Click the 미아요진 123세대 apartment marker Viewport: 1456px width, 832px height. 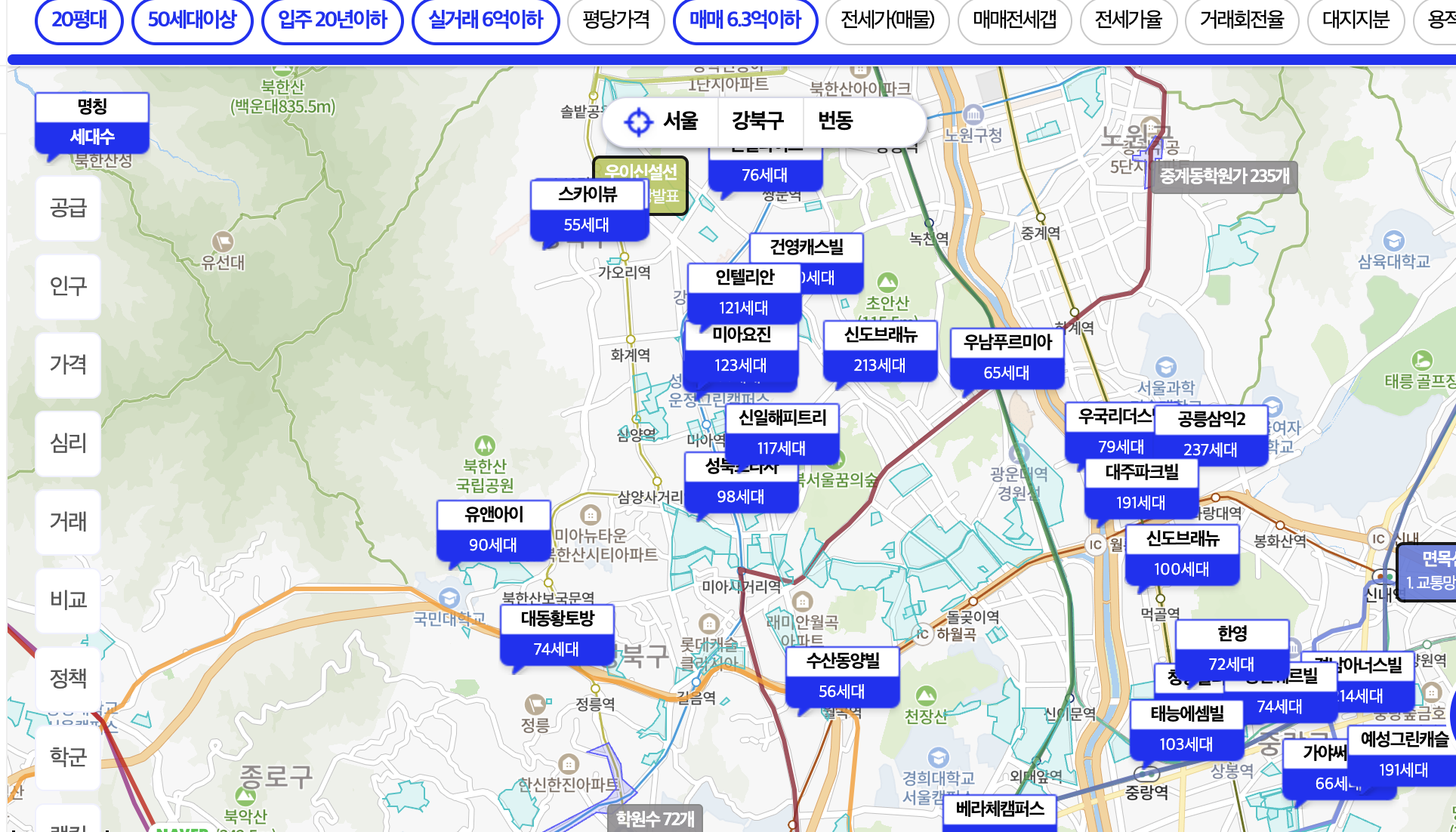(x=741, y=350)
